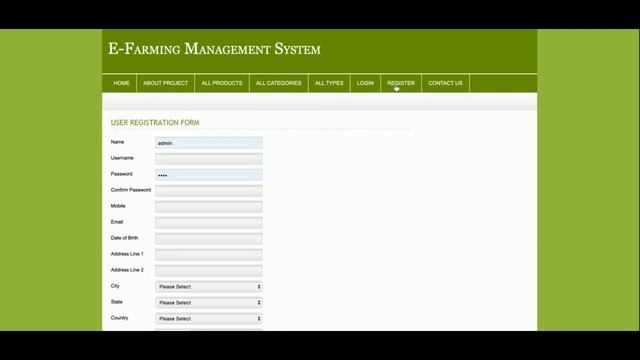Open the State dropdown
640x360 pixels.
(209, 302)
